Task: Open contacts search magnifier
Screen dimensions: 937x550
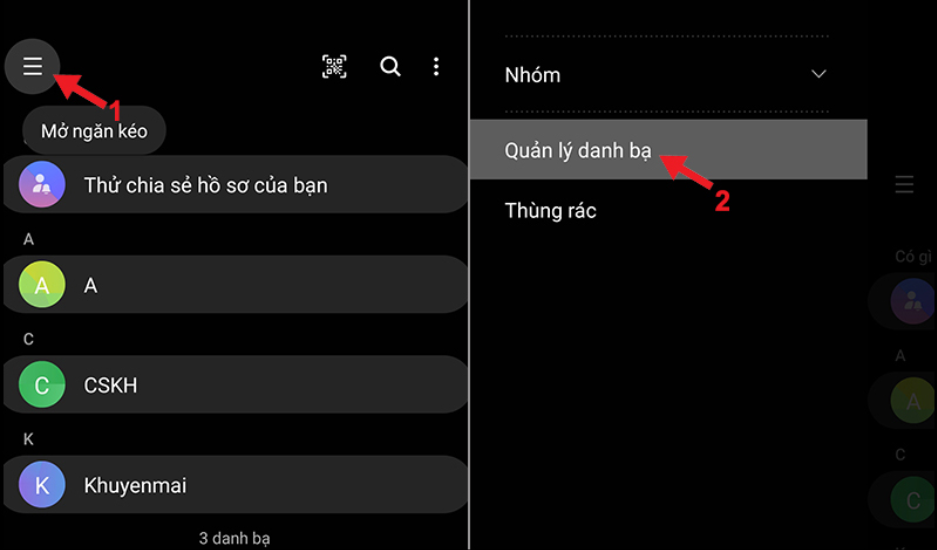Action: tap(390, 66)
